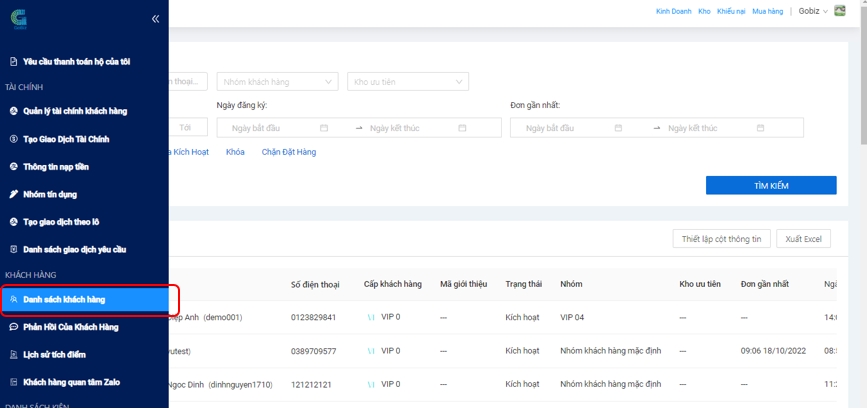Open the Gobiz account dropdown

coord(810,11)
